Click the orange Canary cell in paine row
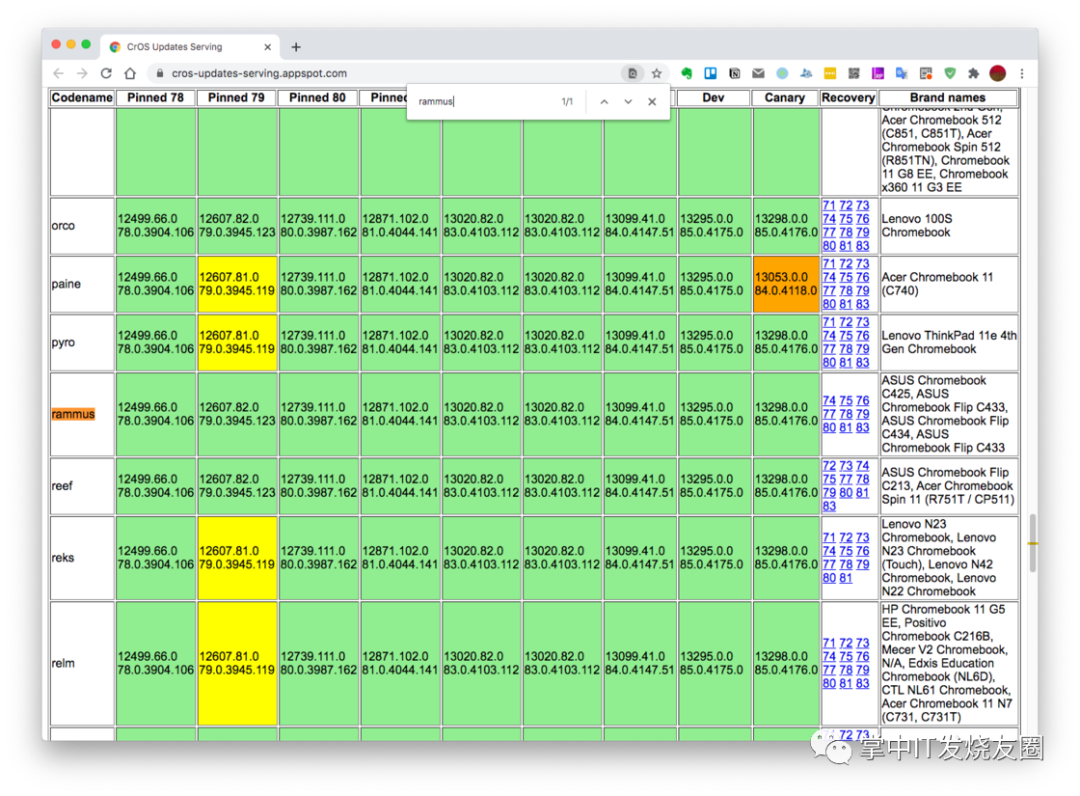Screen dimensions: 1080x796 click(x=785, y=284)
